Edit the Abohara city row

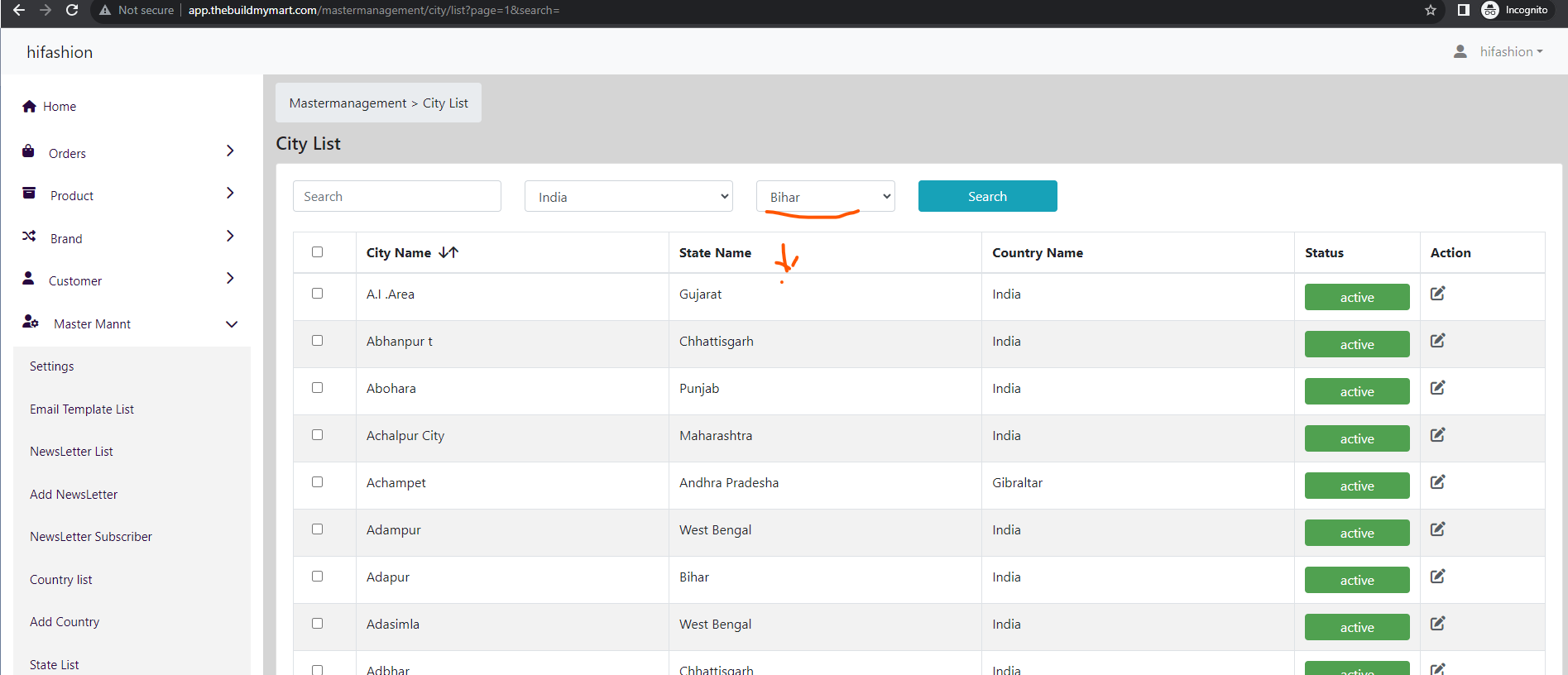click(x=1438, y=388)
